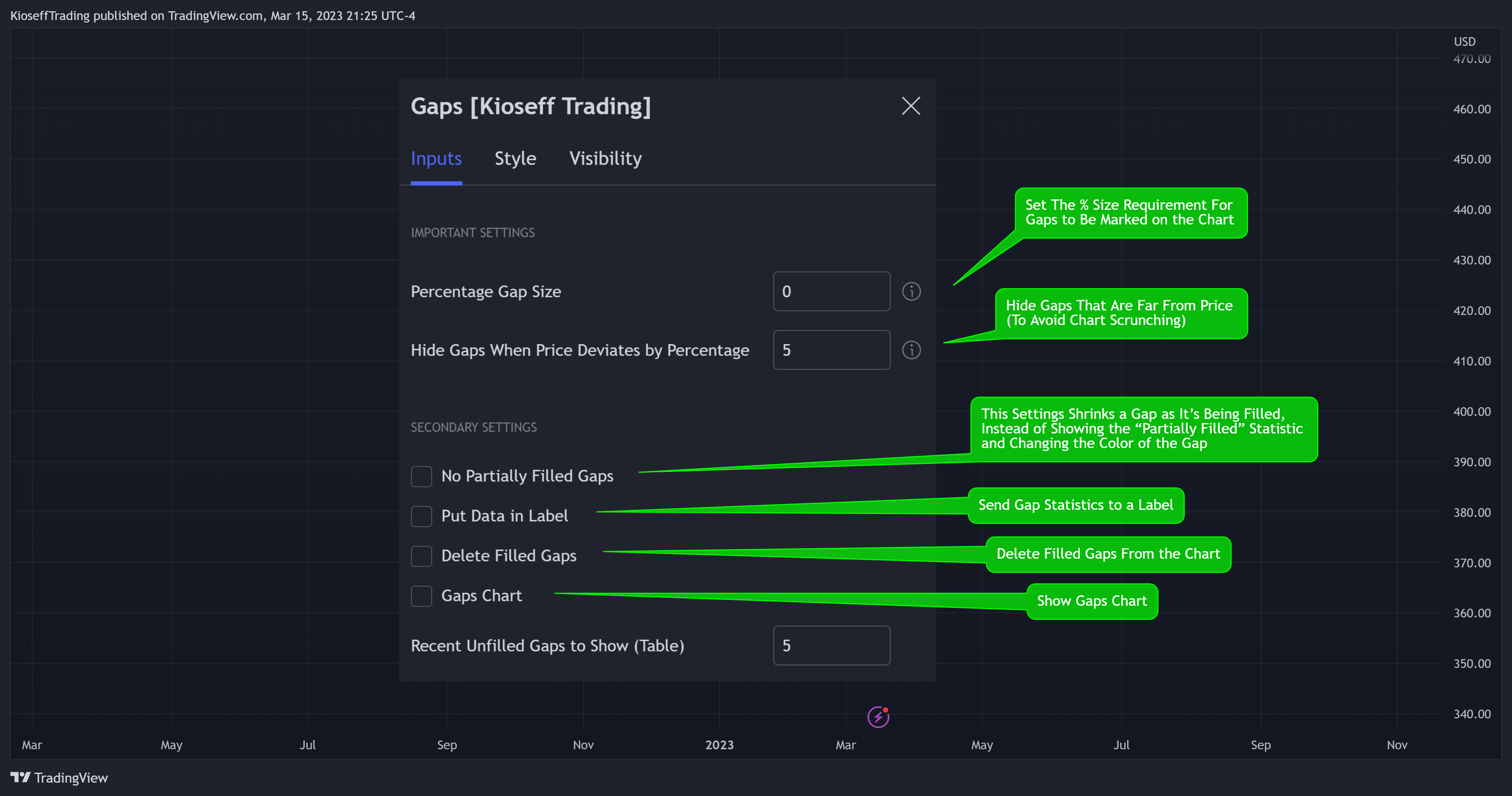Click the Gaps Chart label text

[481, 596]
